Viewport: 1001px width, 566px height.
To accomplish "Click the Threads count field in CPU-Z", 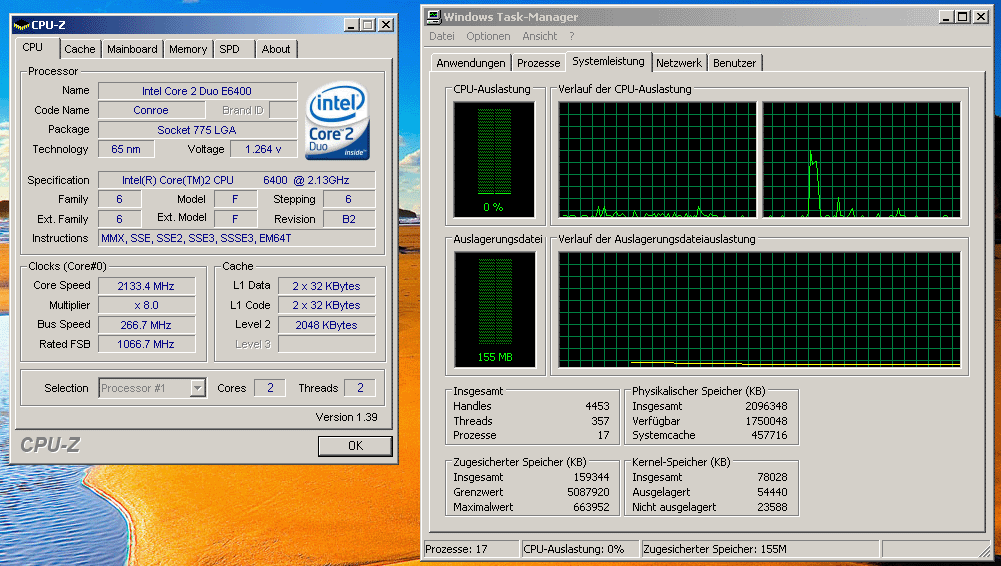I will tap(359, 388).
